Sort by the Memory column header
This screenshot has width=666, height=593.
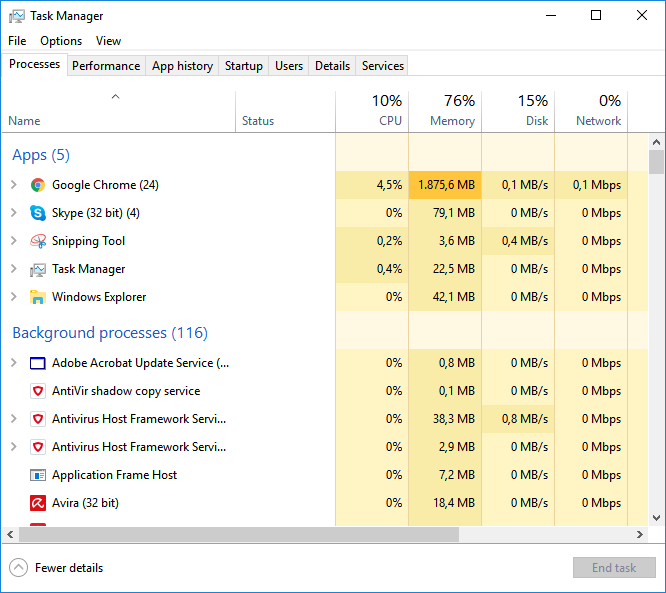tap(445, 111)
